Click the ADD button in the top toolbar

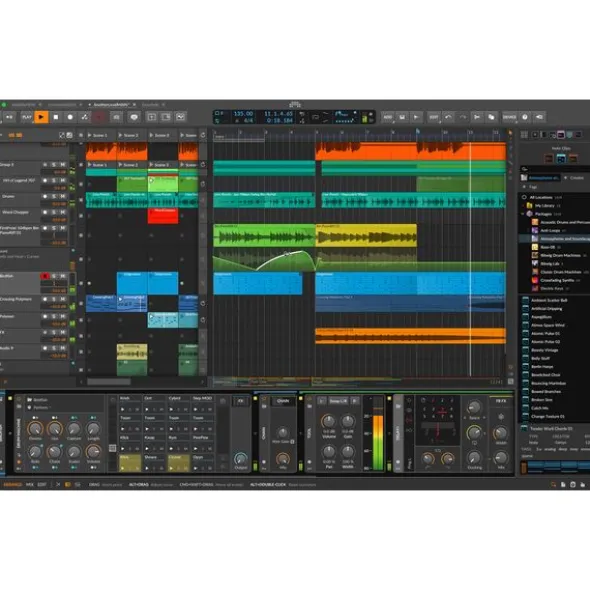click(x=388, y=117)
